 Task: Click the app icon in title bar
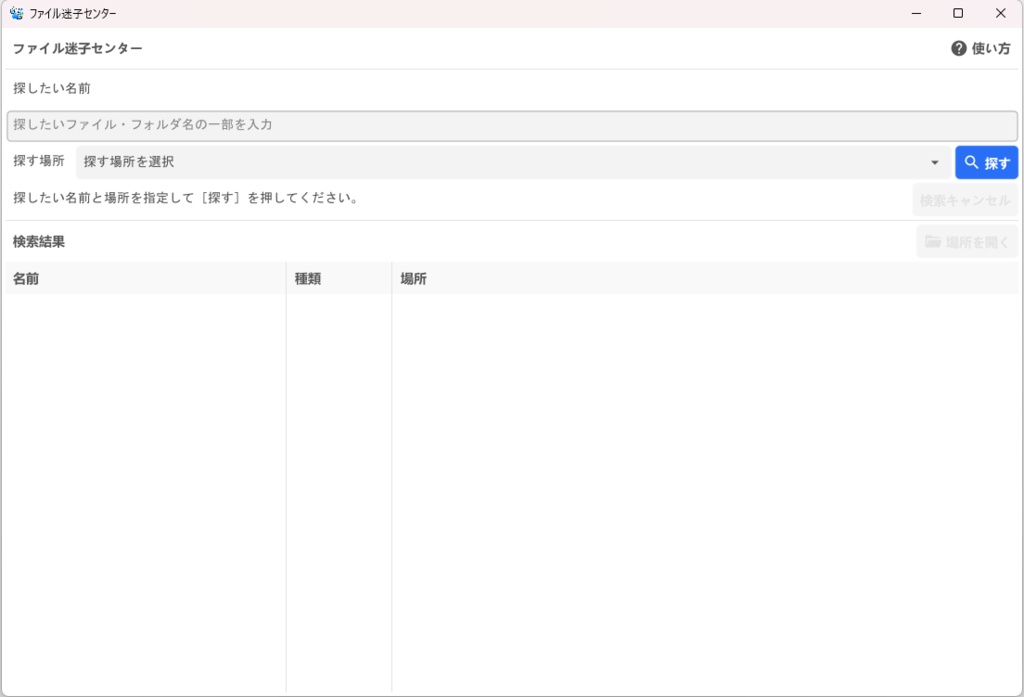(x=16, y=13)
